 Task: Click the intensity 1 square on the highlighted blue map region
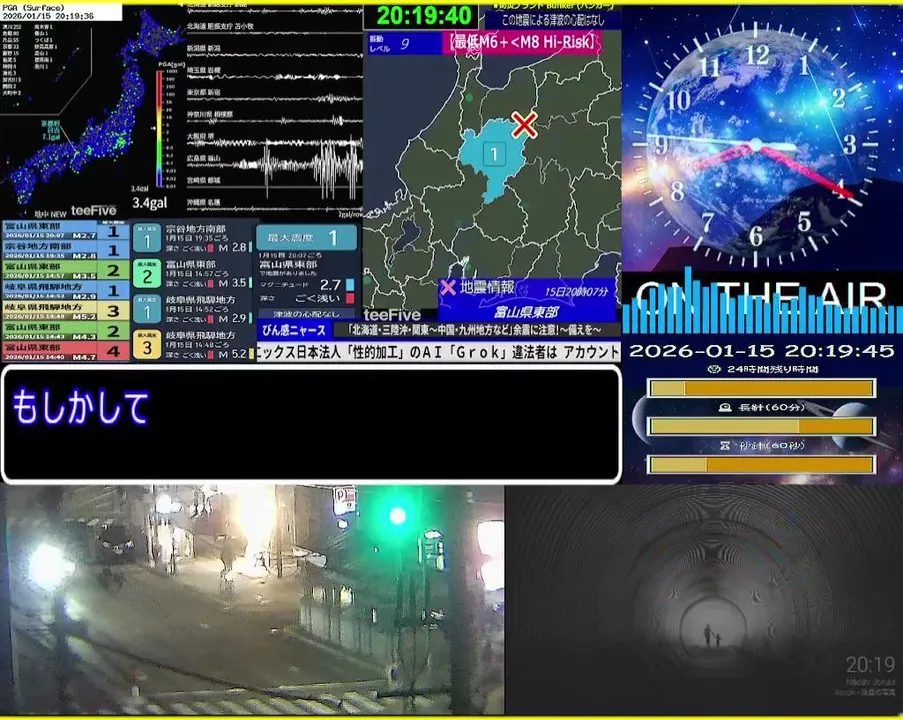point(494,154)
